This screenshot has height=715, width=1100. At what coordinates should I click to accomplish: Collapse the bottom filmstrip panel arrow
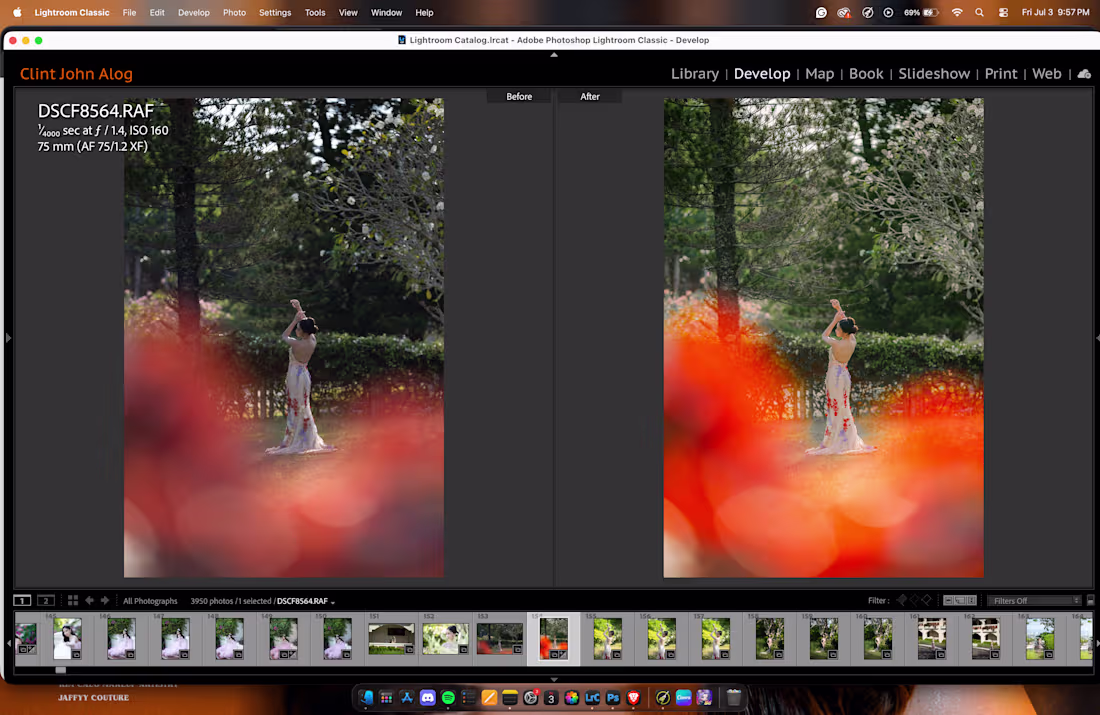(554, 679)
